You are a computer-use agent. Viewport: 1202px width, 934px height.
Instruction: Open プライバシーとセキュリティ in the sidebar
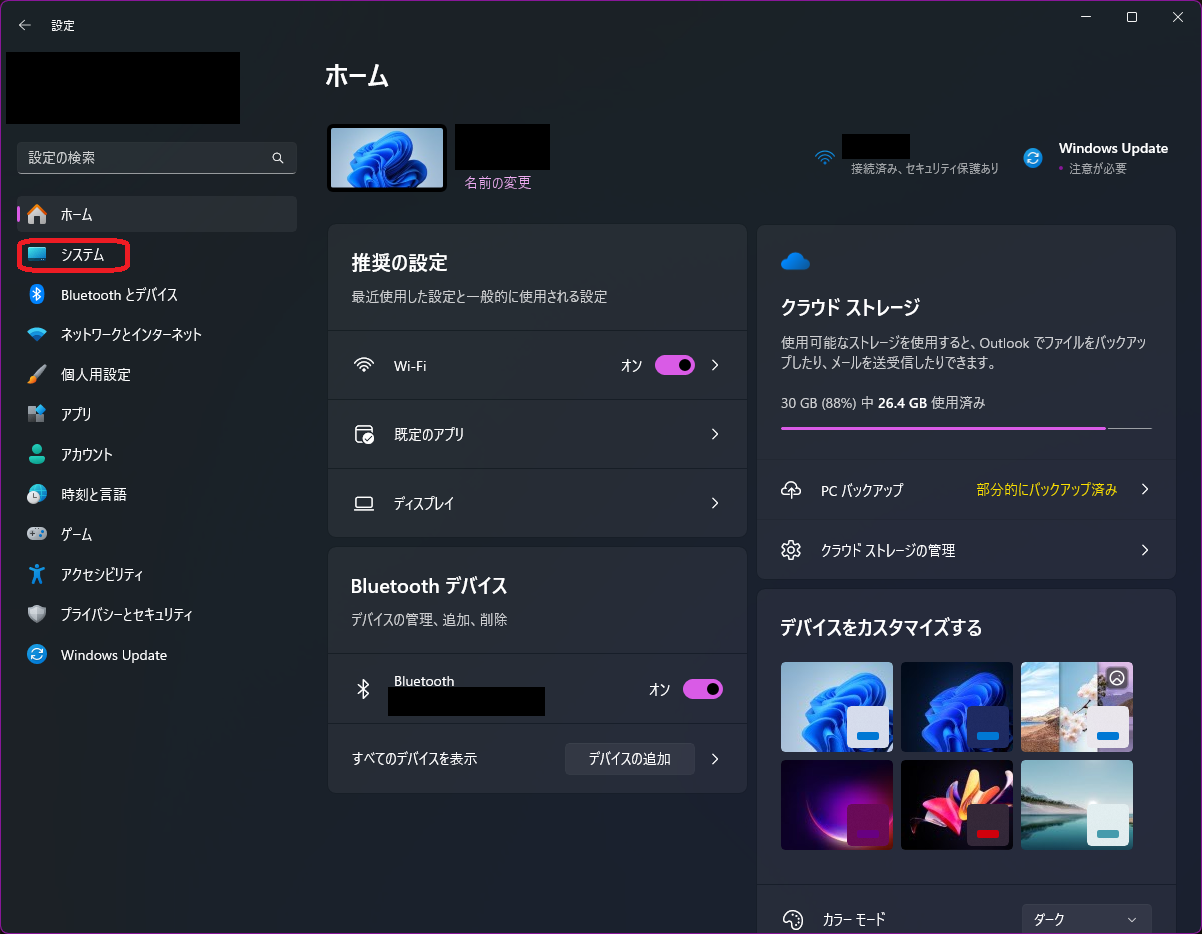[x=126, y=614]
